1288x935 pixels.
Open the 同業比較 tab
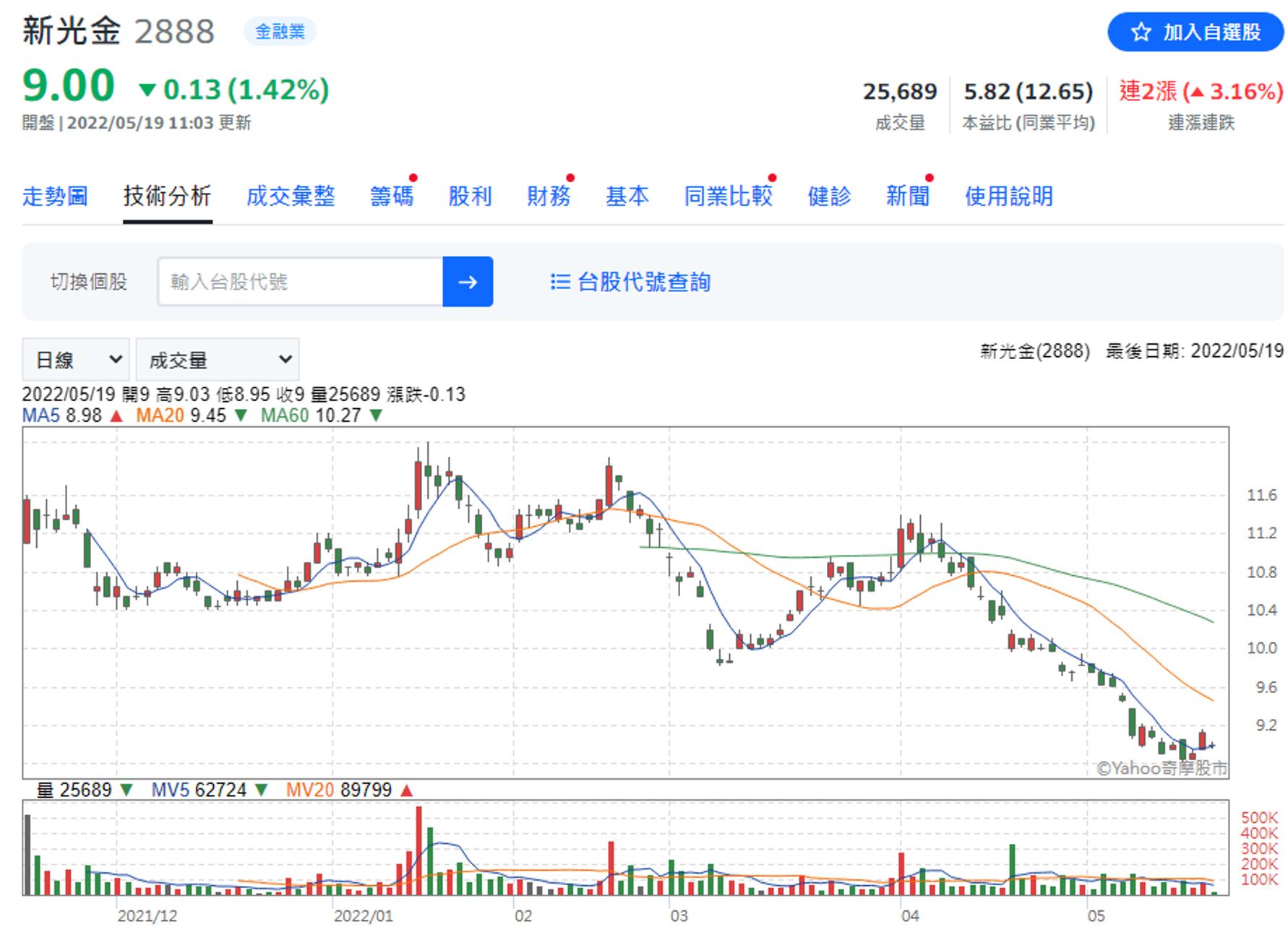[x=728, y=196]
